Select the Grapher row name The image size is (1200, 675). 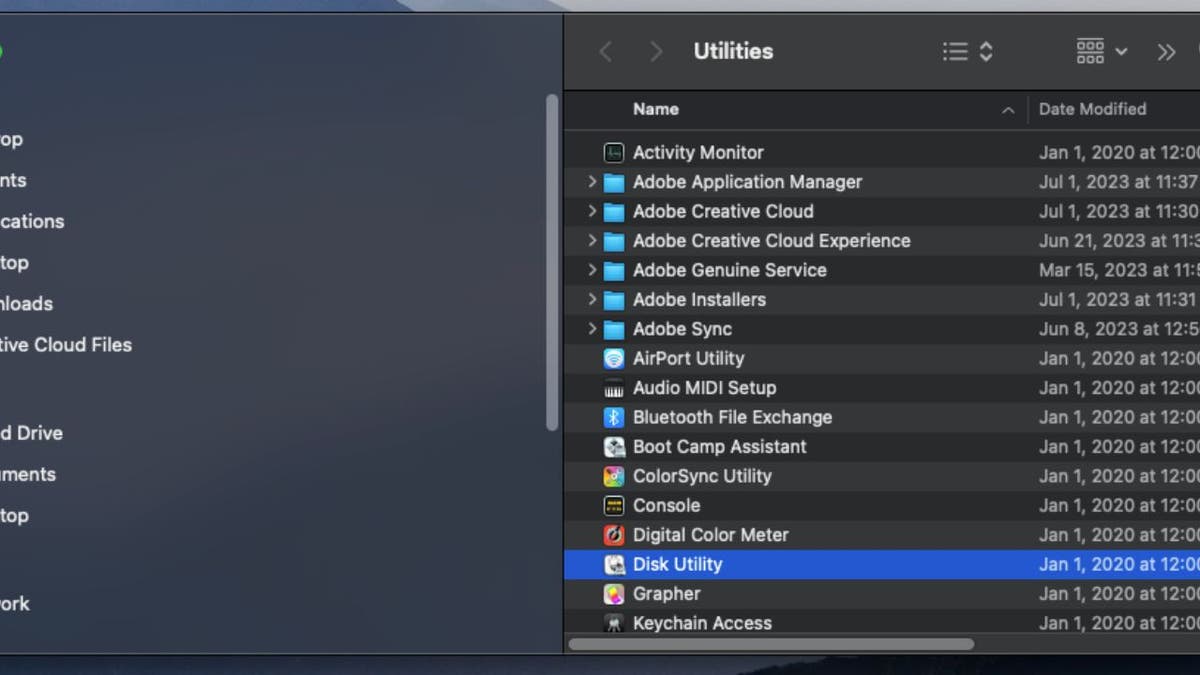(x=666, y=594)
